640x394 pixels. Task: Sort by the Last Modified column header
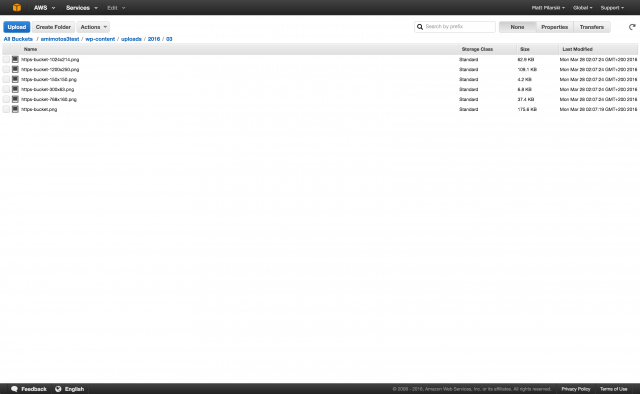[x=577, y=49]
